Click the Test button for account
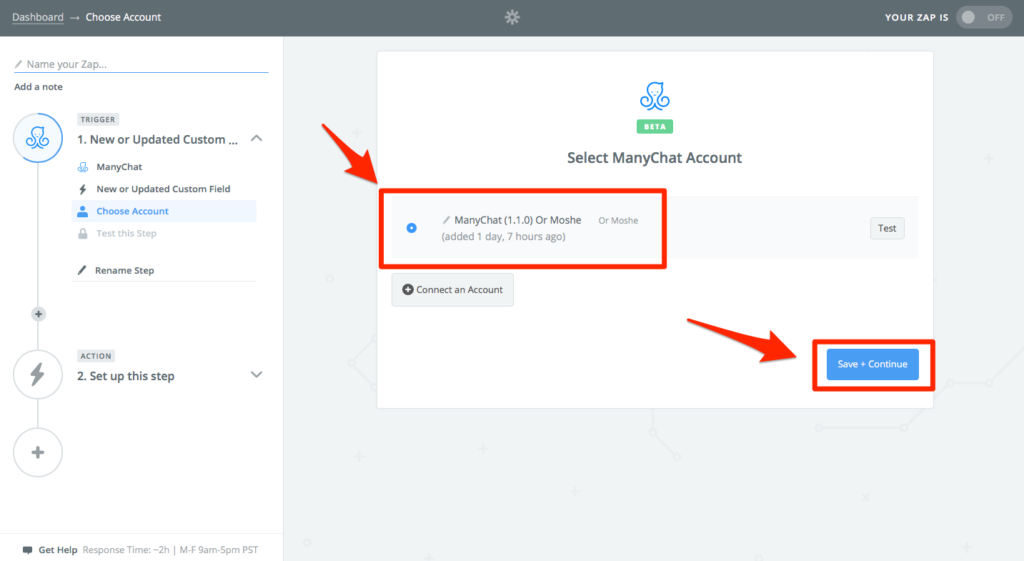Screen dimensions: 1024x561 coord(887,228)
